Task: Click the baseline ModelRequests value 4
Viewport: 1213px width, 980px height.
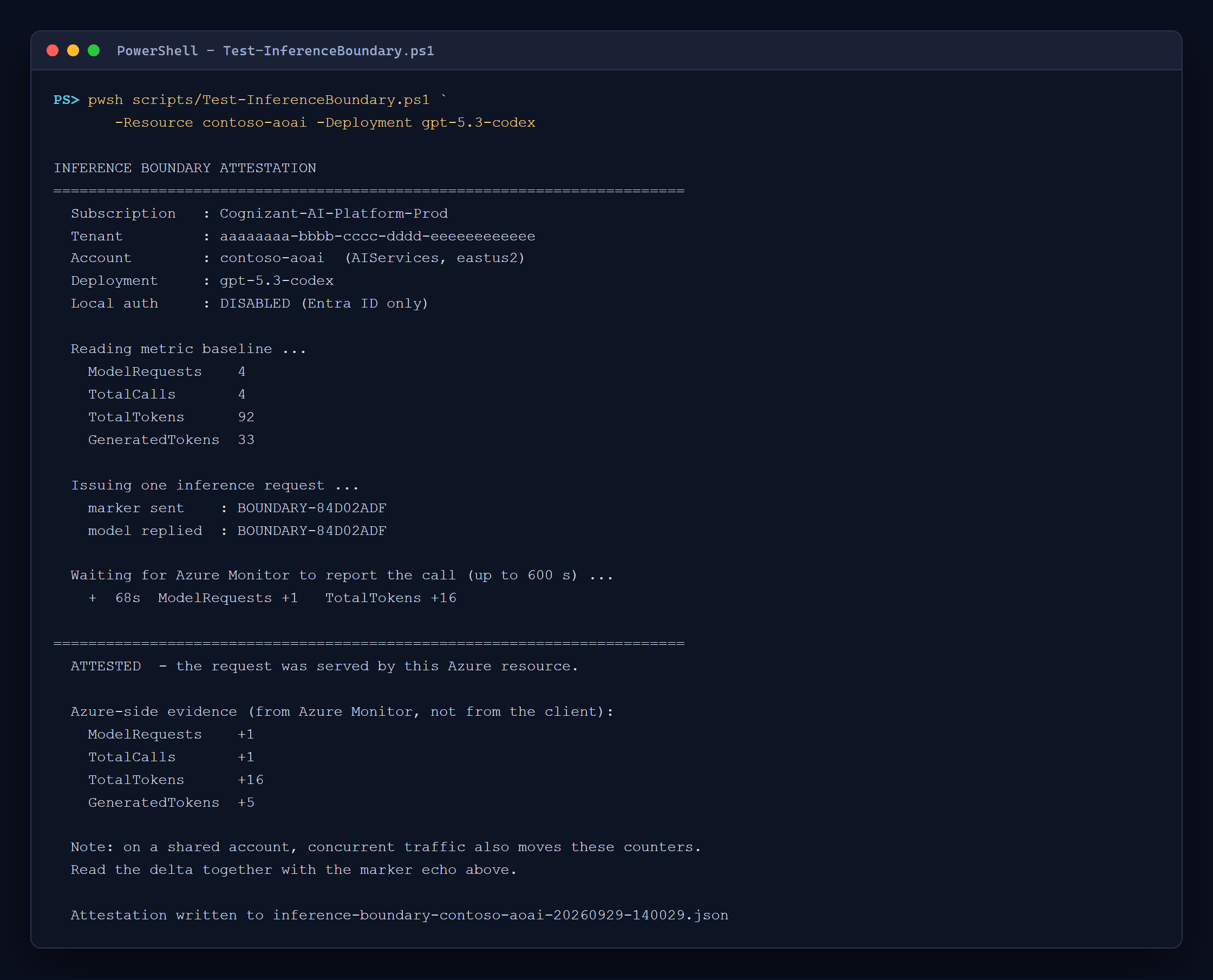Action: click(x=242, y=371)
